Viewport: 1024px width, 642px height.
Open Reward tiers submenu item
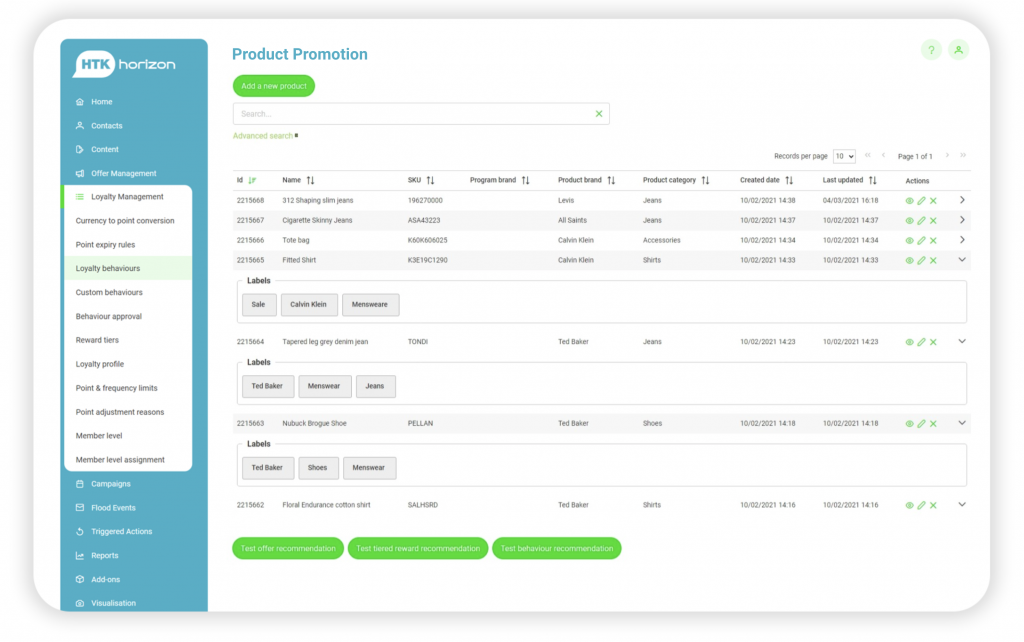pos(97,340)
